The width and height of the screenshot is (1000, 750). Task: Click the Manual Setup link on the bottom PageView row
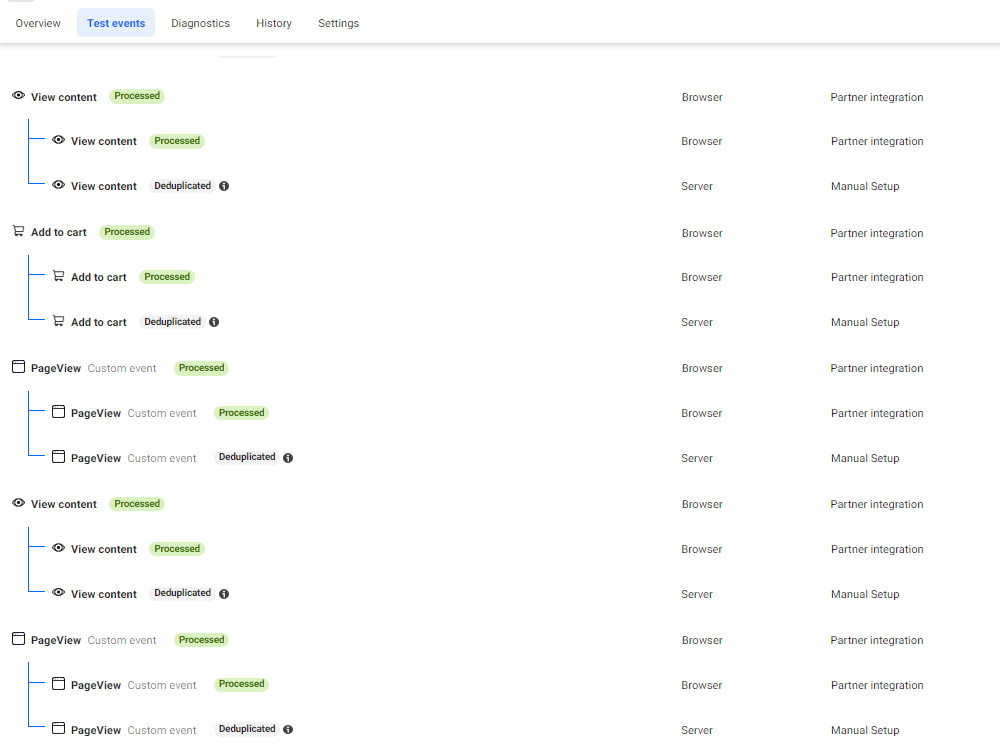coord(864,730)
